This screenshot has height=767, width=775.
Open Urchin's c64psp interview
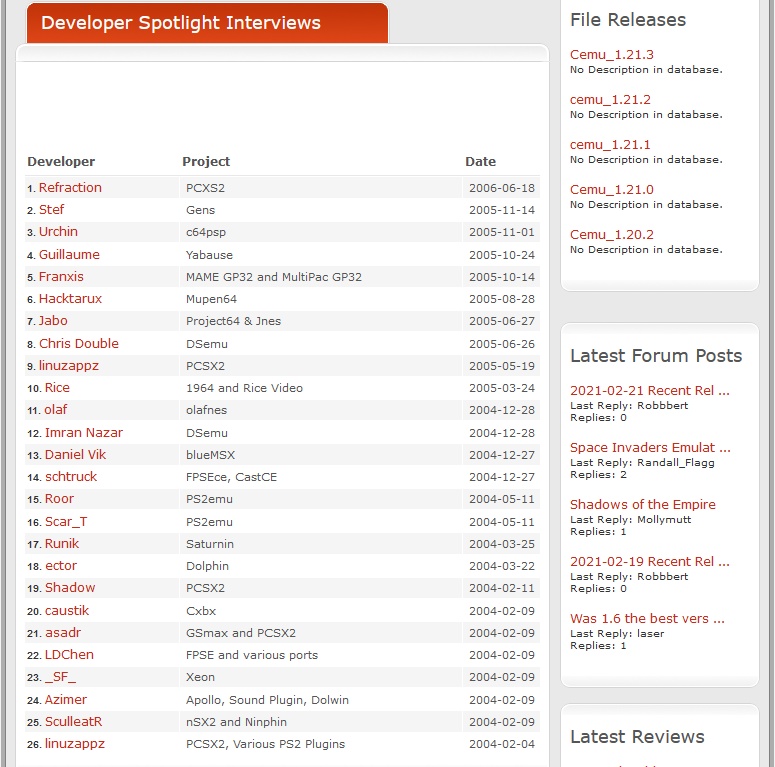point(58,232)
